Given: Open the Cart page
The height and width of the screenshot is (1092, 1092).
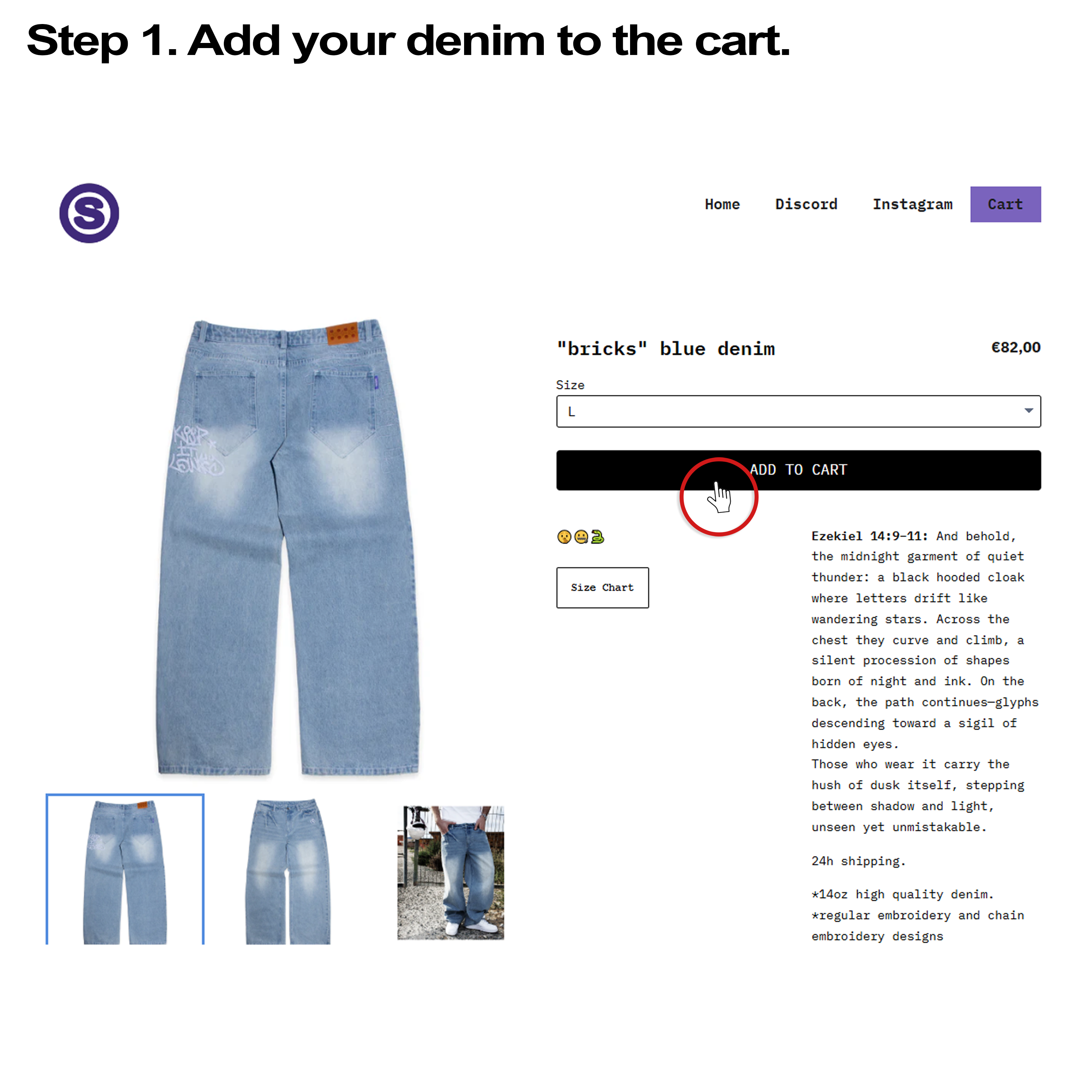Looking at the screenshot, I should click(1005, 204).
